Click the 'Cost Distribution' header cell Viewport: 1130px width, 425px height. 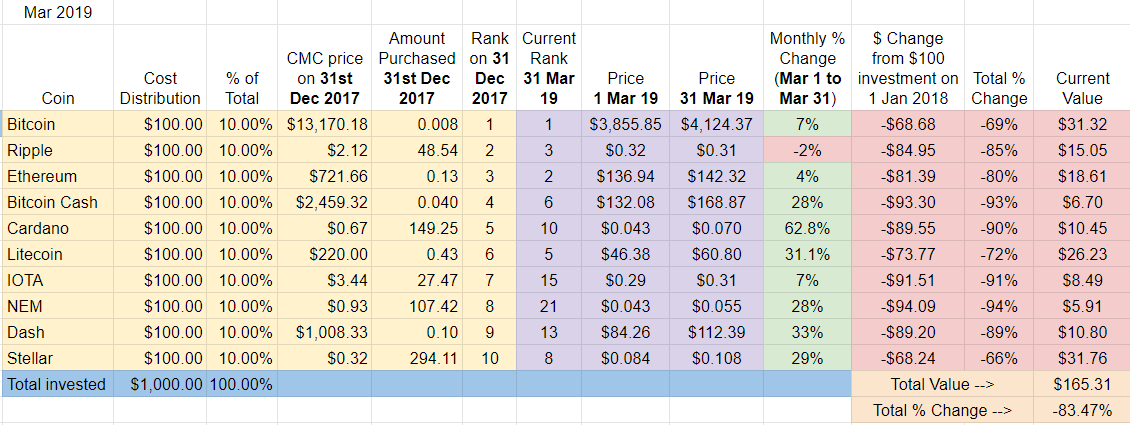point(160,68)
